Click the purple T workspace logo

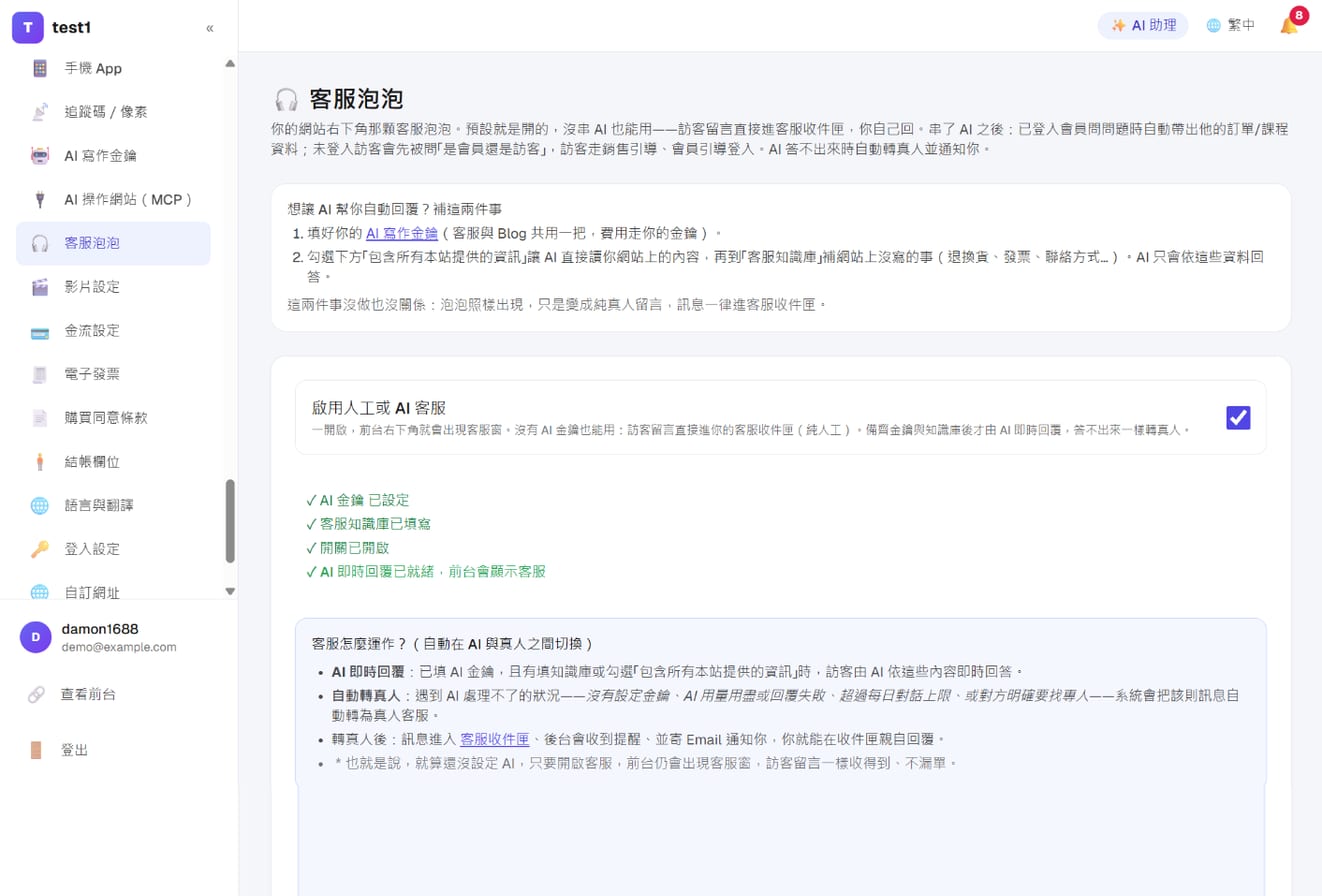pyautogui.click(x=28, y=27)
